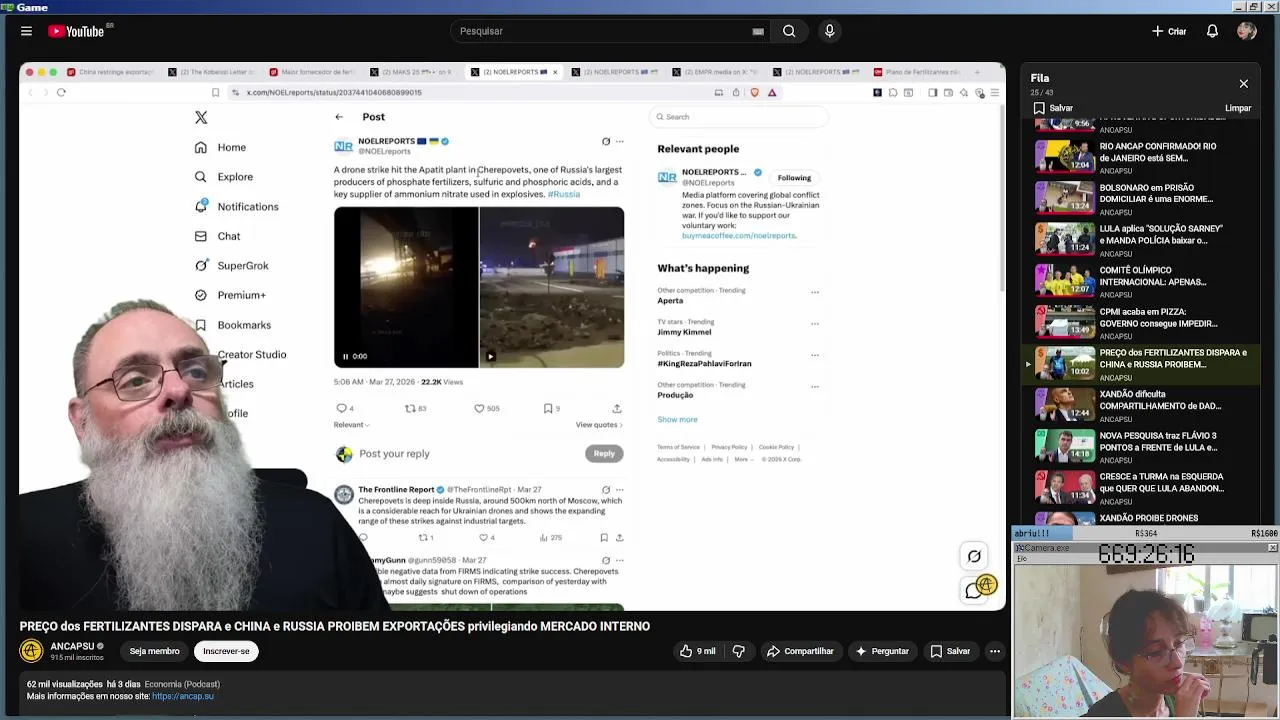Like the video (9 mil)
Viewport: 1280px width, 720px height.
point(697,651)
